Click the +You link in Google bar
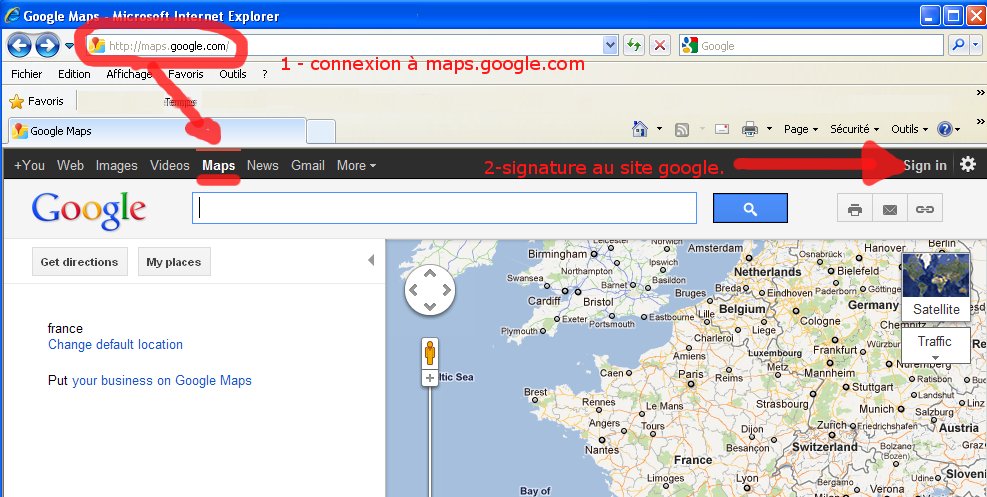The image size is (987, 497). pos(30,165)
